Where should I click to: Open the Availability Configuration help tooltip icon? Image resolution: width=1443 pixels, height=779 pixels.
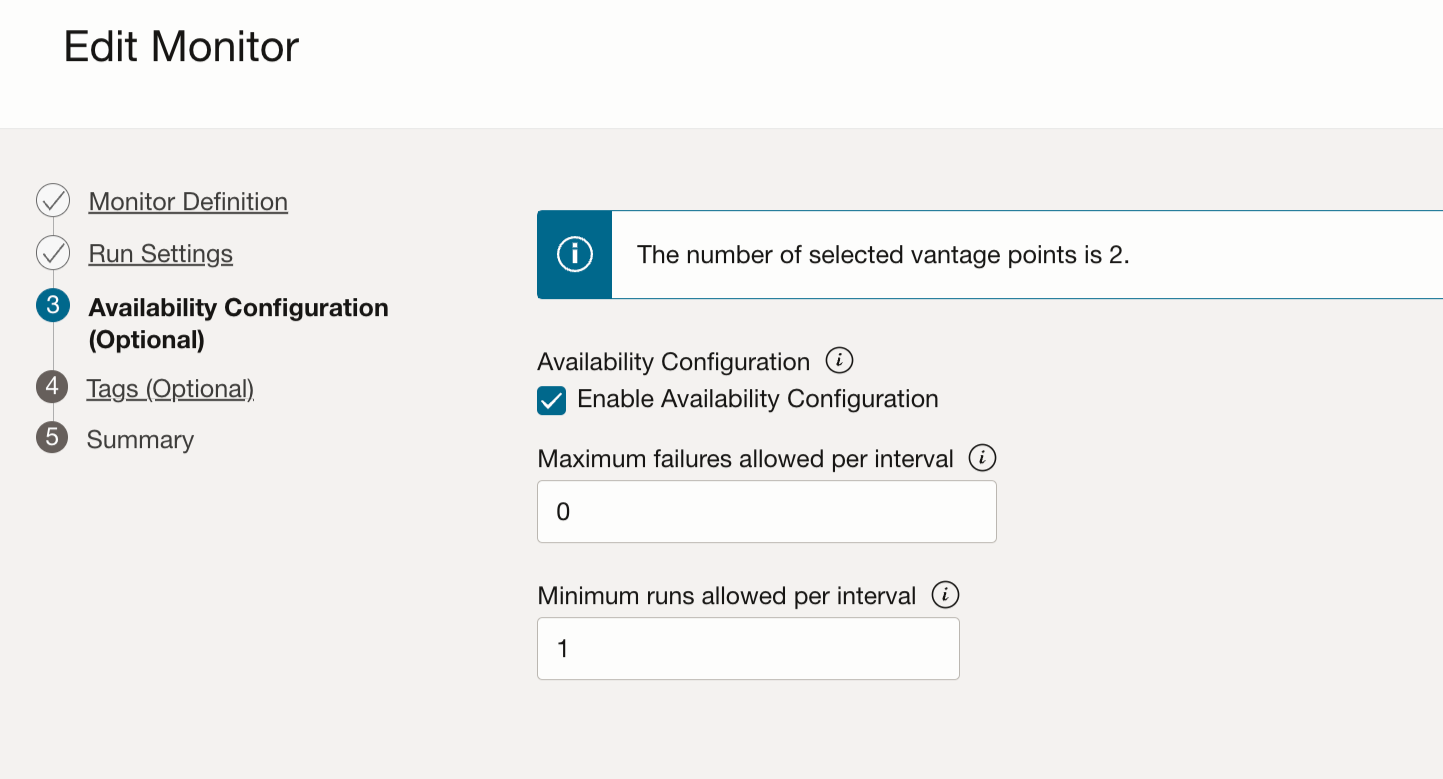click(x=840, y=360)
